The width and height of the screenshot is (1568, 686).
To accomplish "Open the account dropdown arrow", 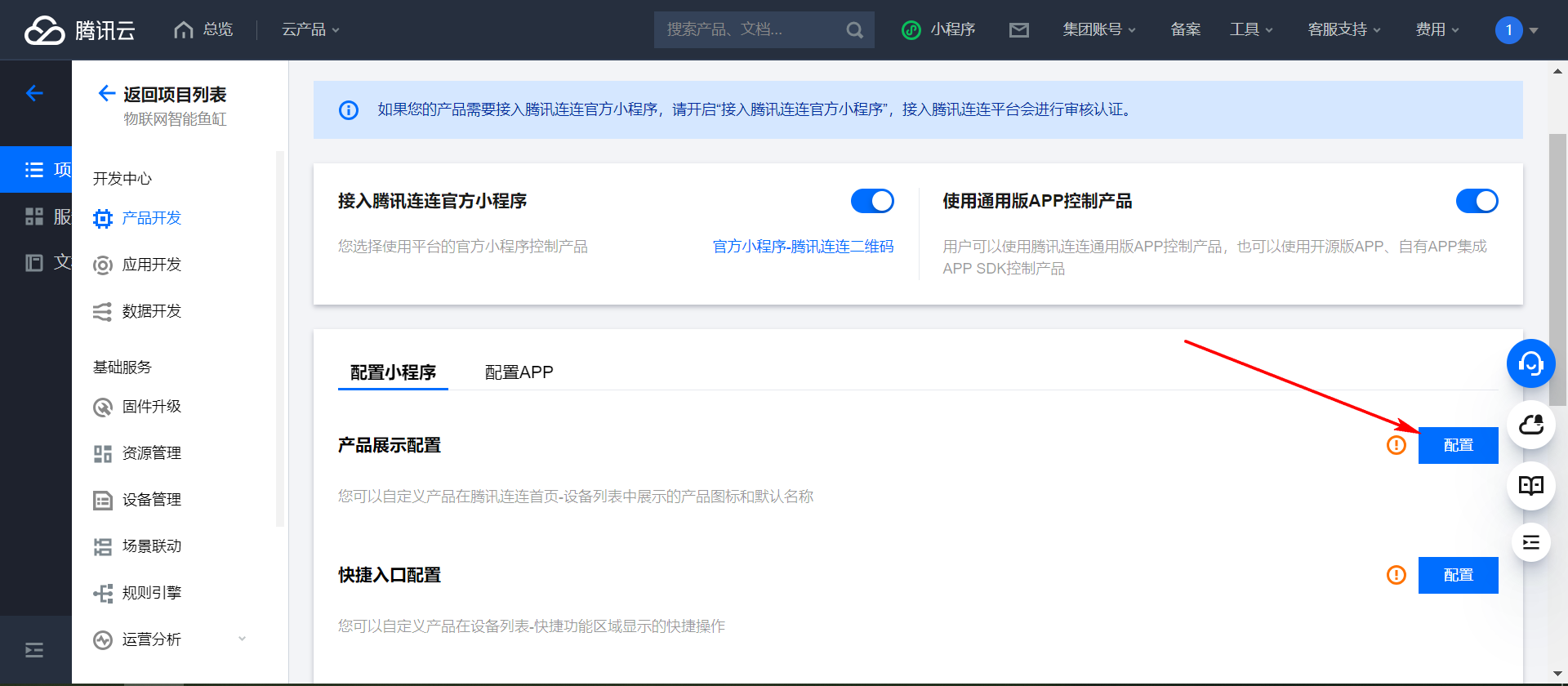I will pyautogui.click(x=1534, y=31).
